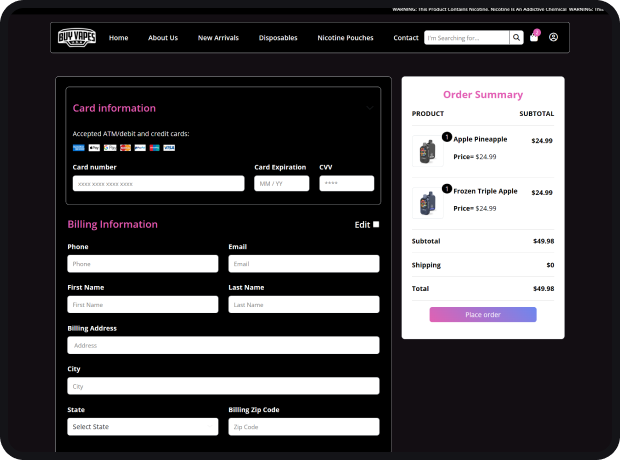Open the Apple Pineapple product thumbnail
This screenshot has width=620, height=460.
[x=427, y=151]
